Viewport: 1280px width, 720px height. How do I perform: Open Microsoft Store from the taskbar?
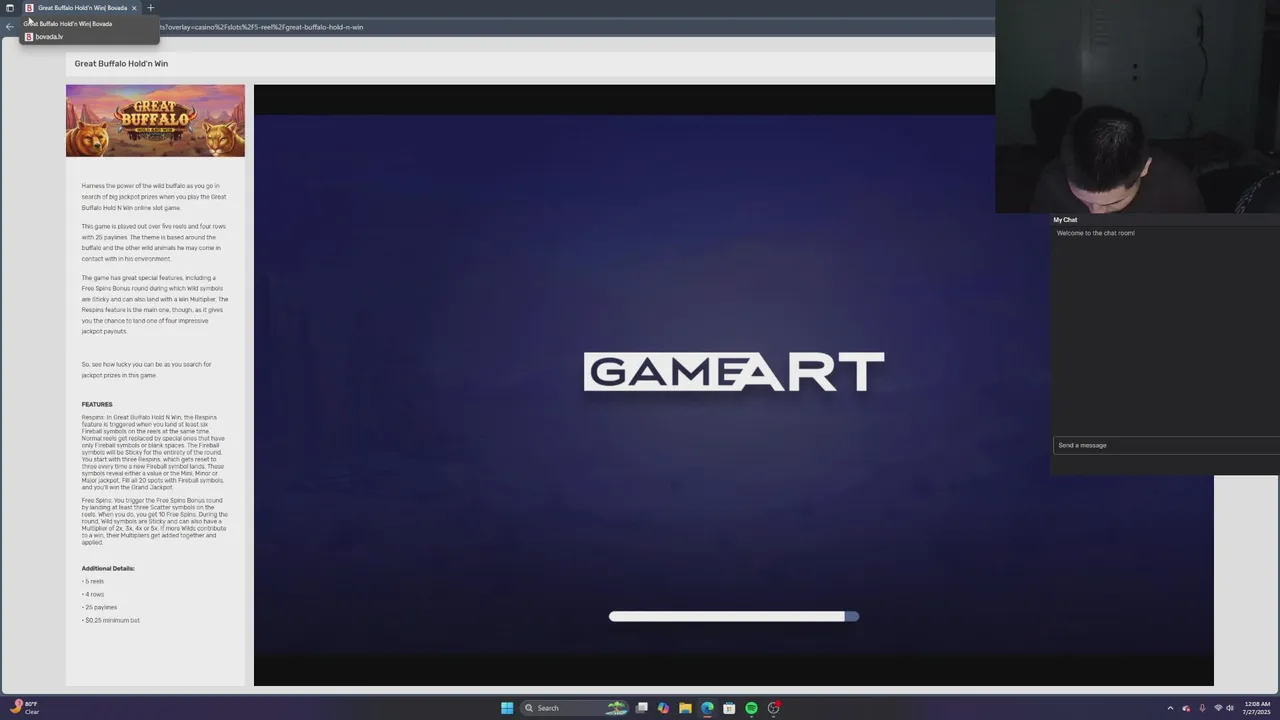(729, 708)
